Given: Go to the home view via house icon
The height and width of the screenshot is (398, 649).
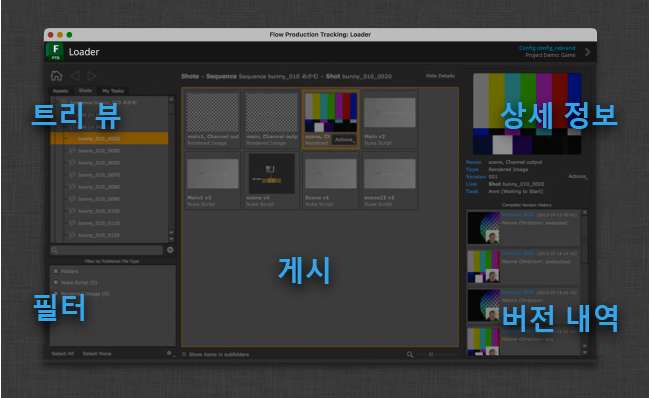Looking at the screenshot, I should (56, 76).
